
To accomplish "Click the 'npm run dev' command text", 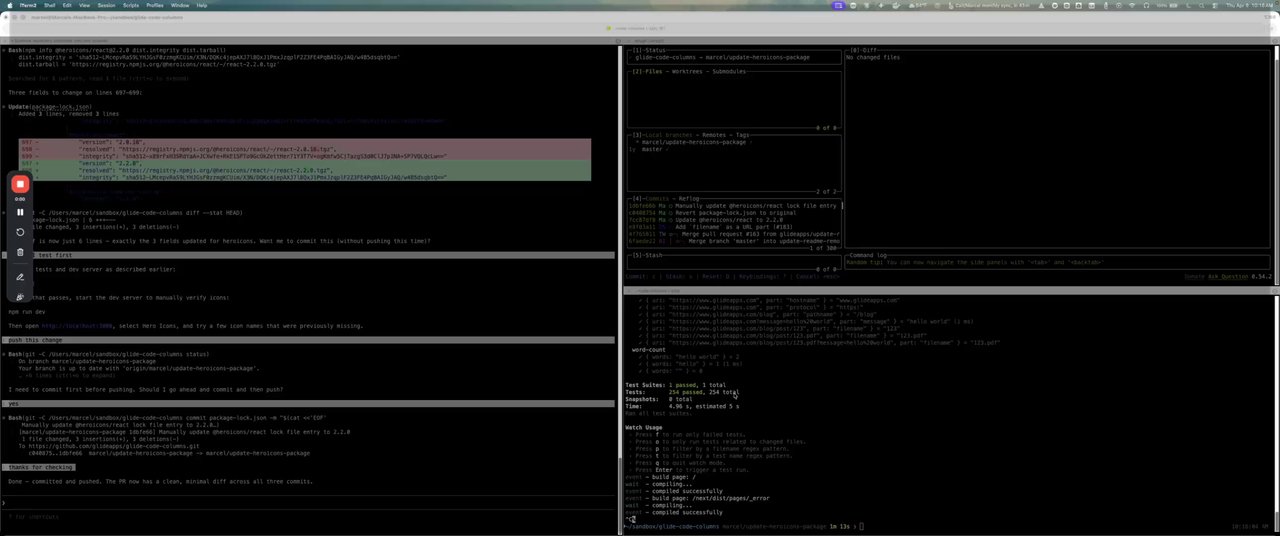I will coord(28,312).
